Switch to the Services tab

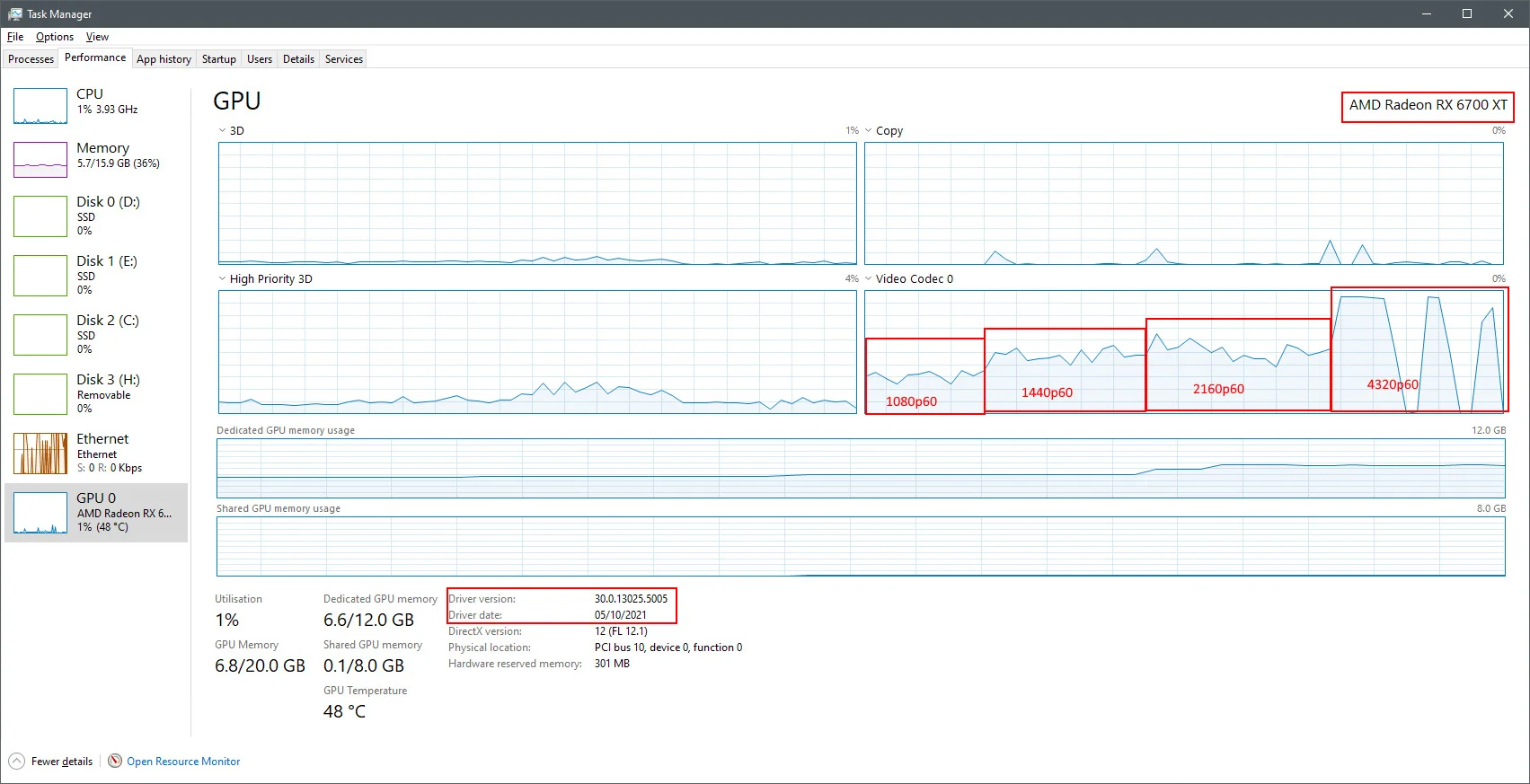click(344, 59)
